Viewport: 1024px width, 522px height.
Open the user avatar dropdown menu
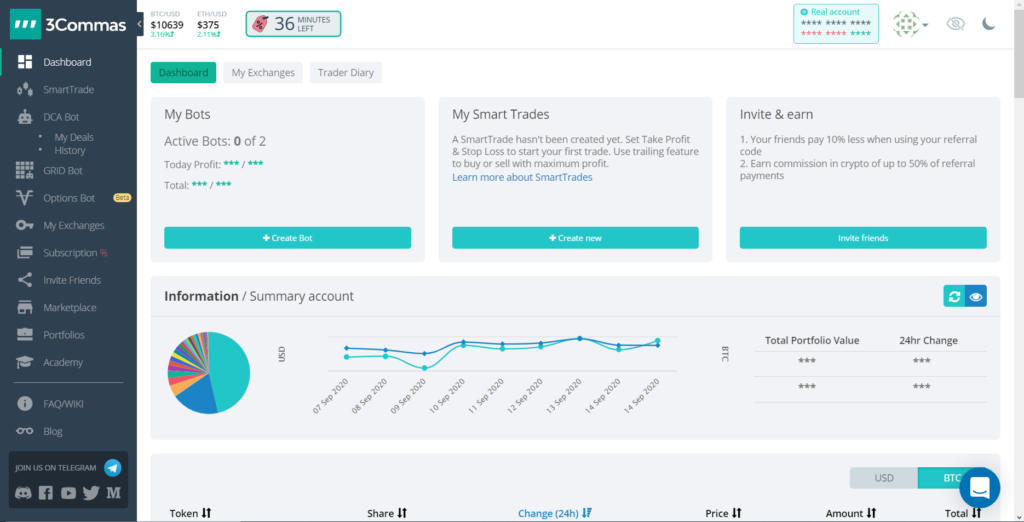pos(910,24)
